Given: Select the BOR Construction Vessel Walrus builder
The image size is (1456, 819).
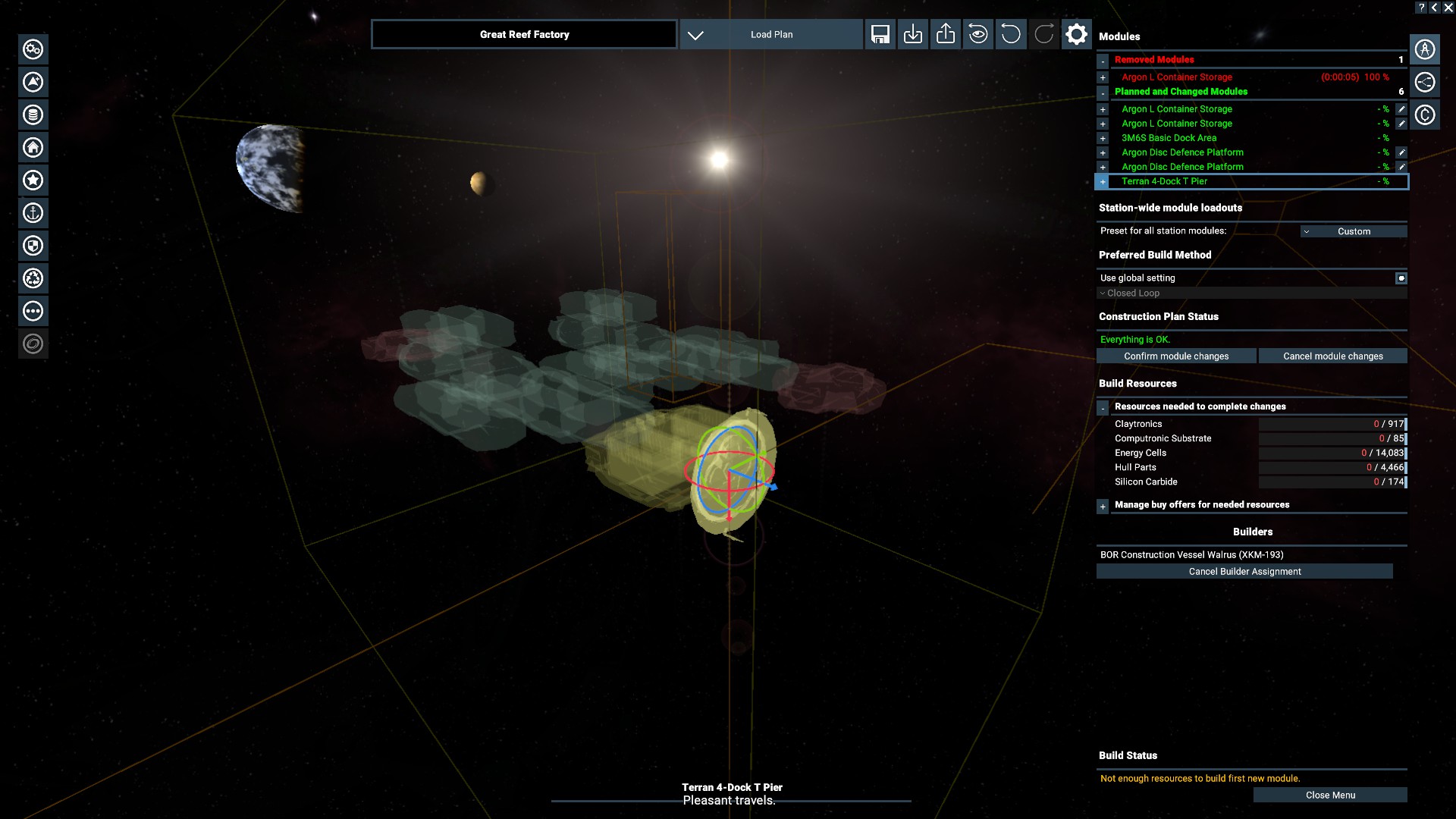Looking at the screenshot, I should pos(1191,554).
